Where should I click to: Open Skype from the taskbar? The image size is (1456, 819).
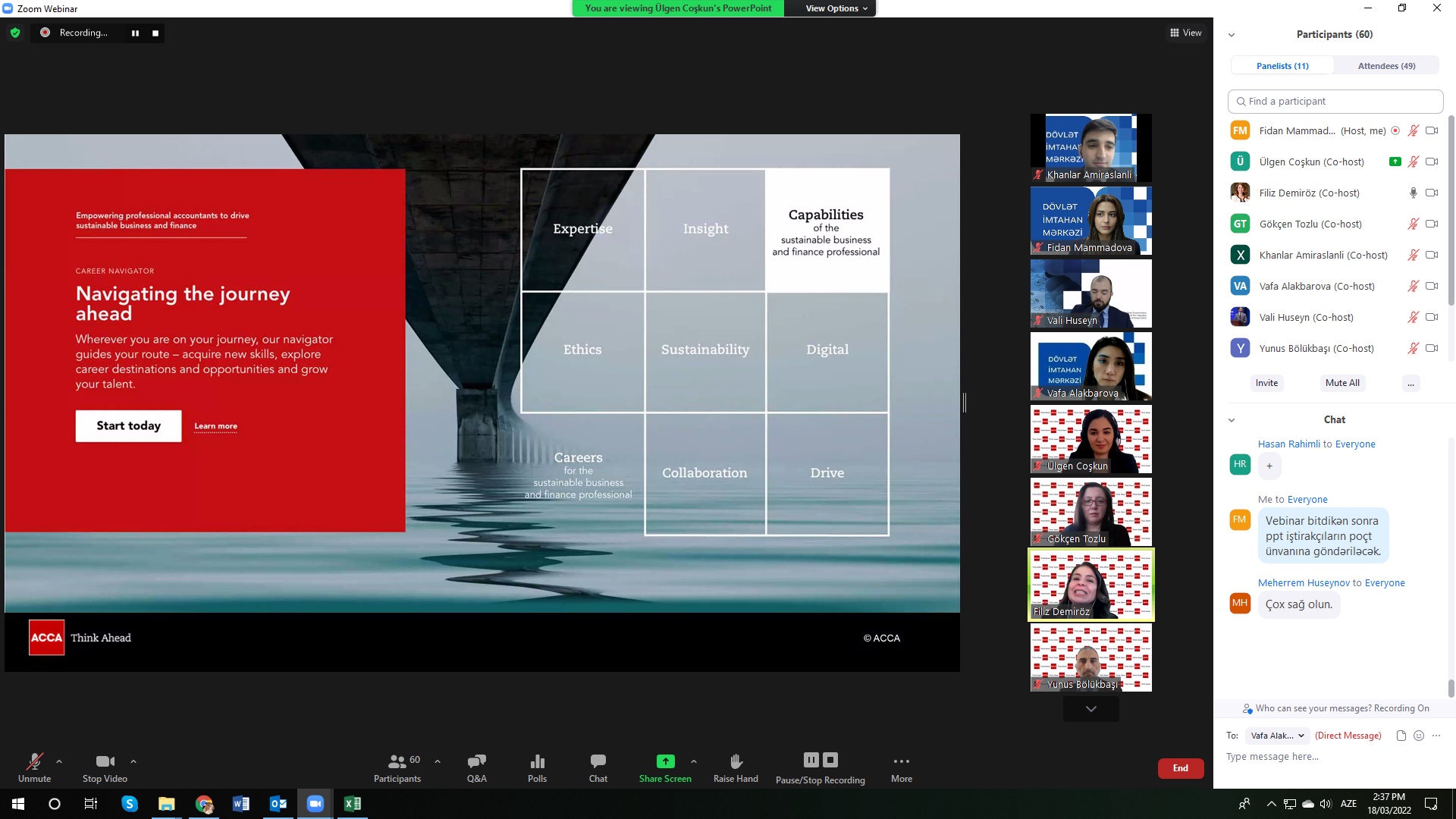point(130,804)
